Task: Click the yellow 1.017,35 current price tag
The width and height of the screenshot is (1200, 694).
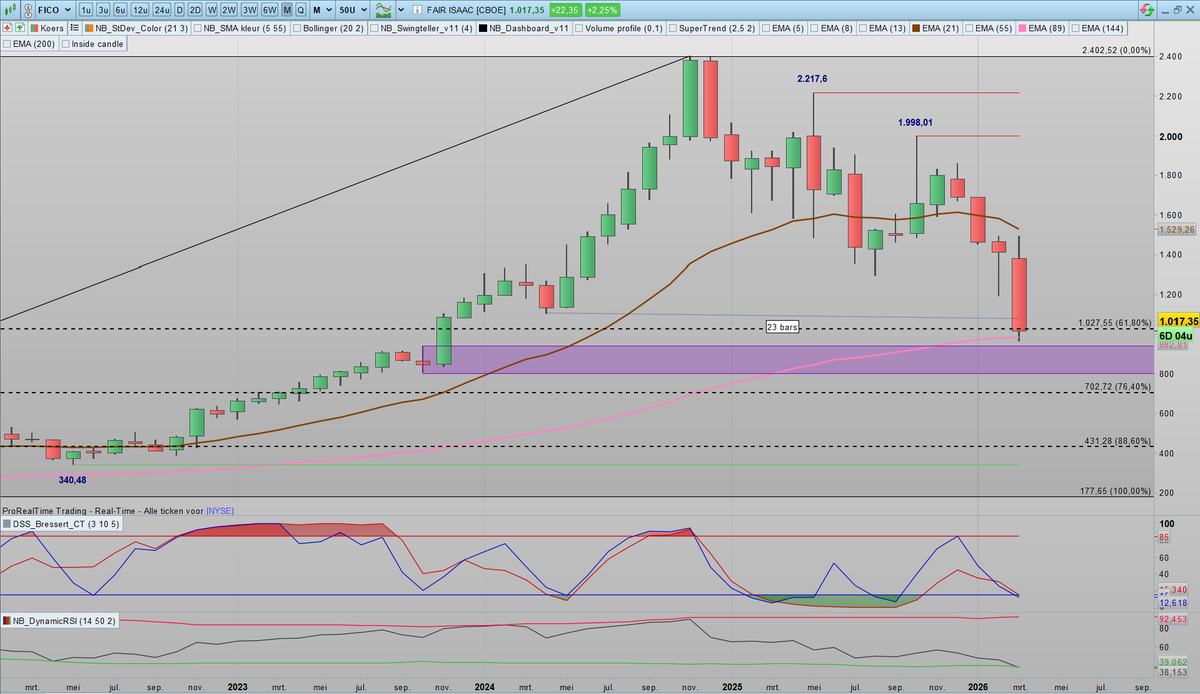Action: (1177, 321)
